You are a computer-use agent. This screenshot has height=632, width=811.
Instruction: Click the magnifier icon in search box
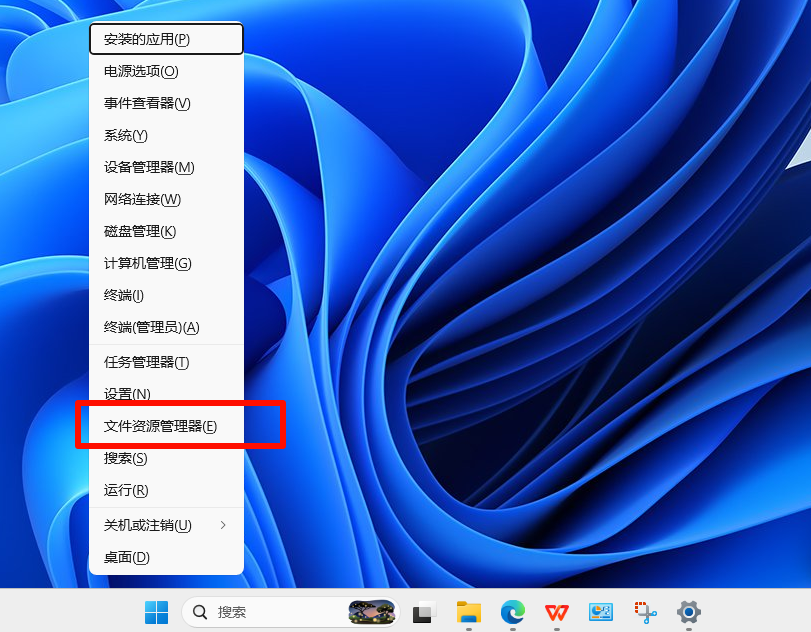(200, 612)
